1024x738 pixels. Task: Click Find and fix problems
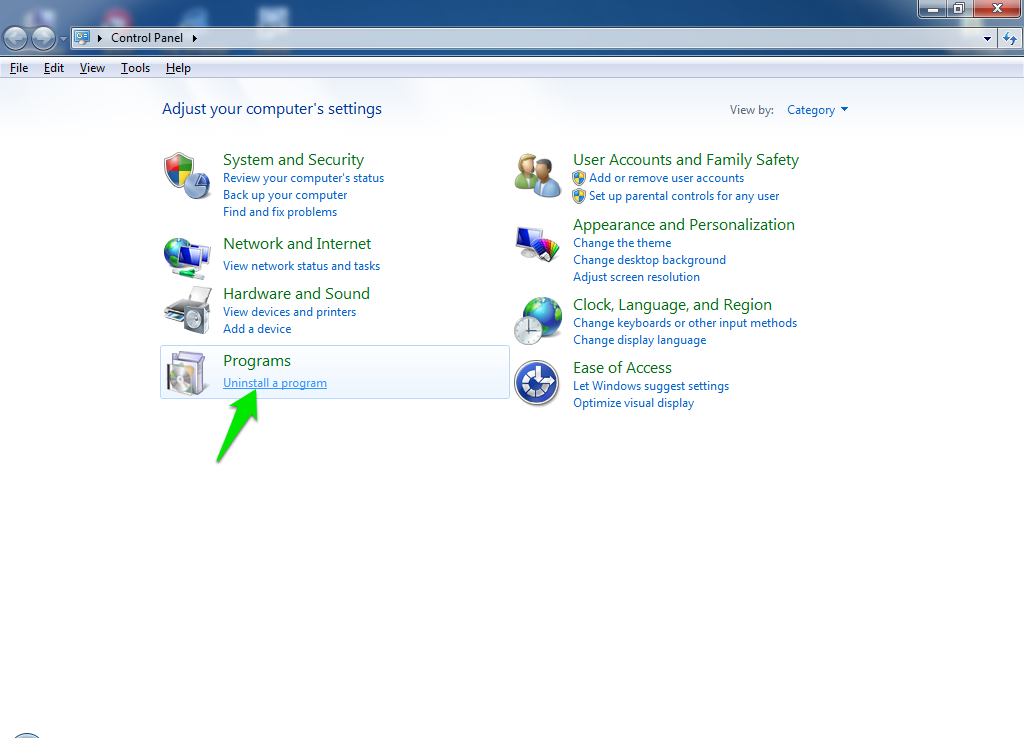(280, 212)
